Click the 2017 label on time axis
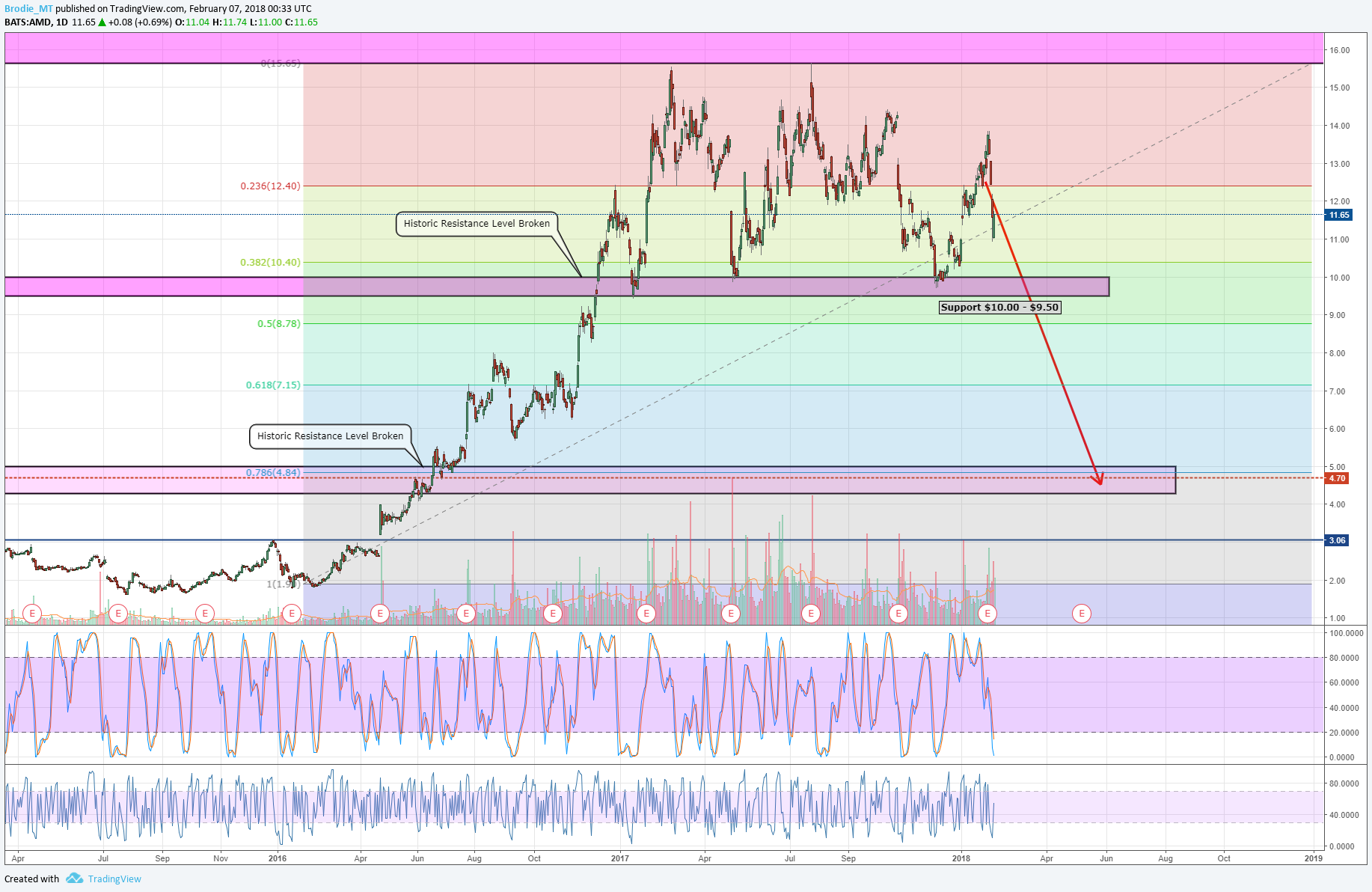The height and width of the screenshot is (892, 1372). [620, 858]
